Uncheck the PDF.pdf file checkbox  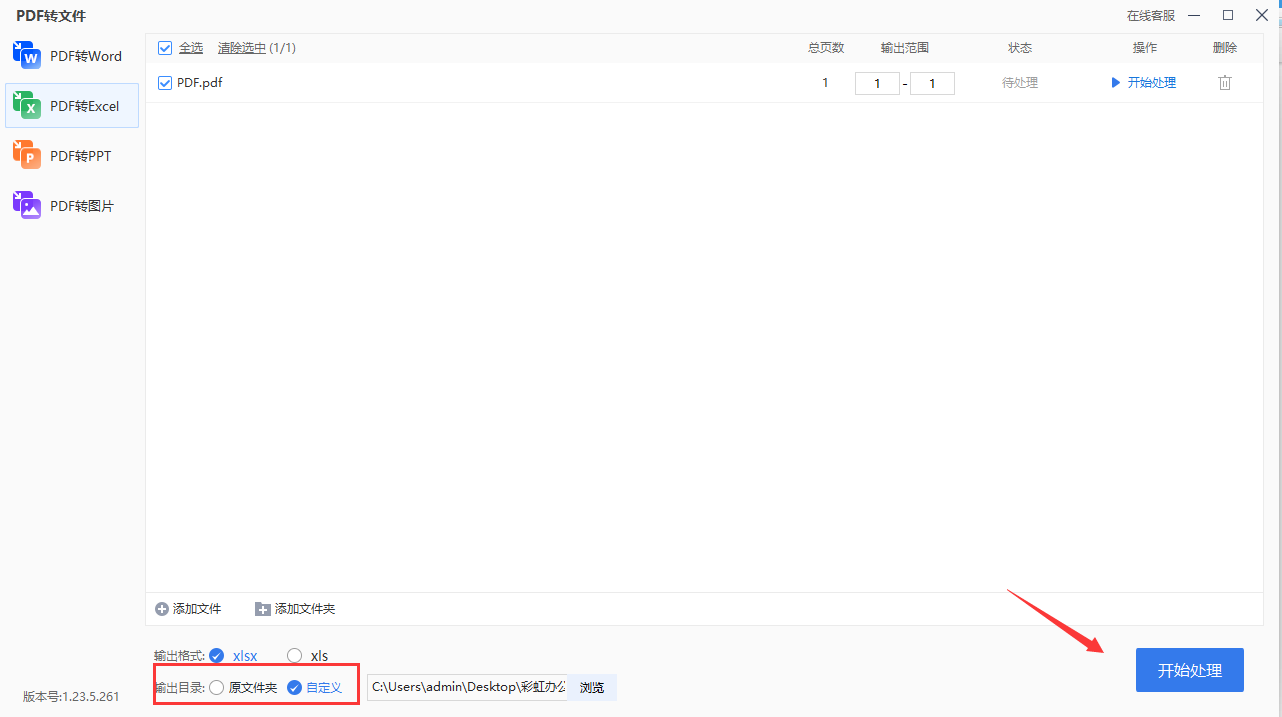(166, 83)
